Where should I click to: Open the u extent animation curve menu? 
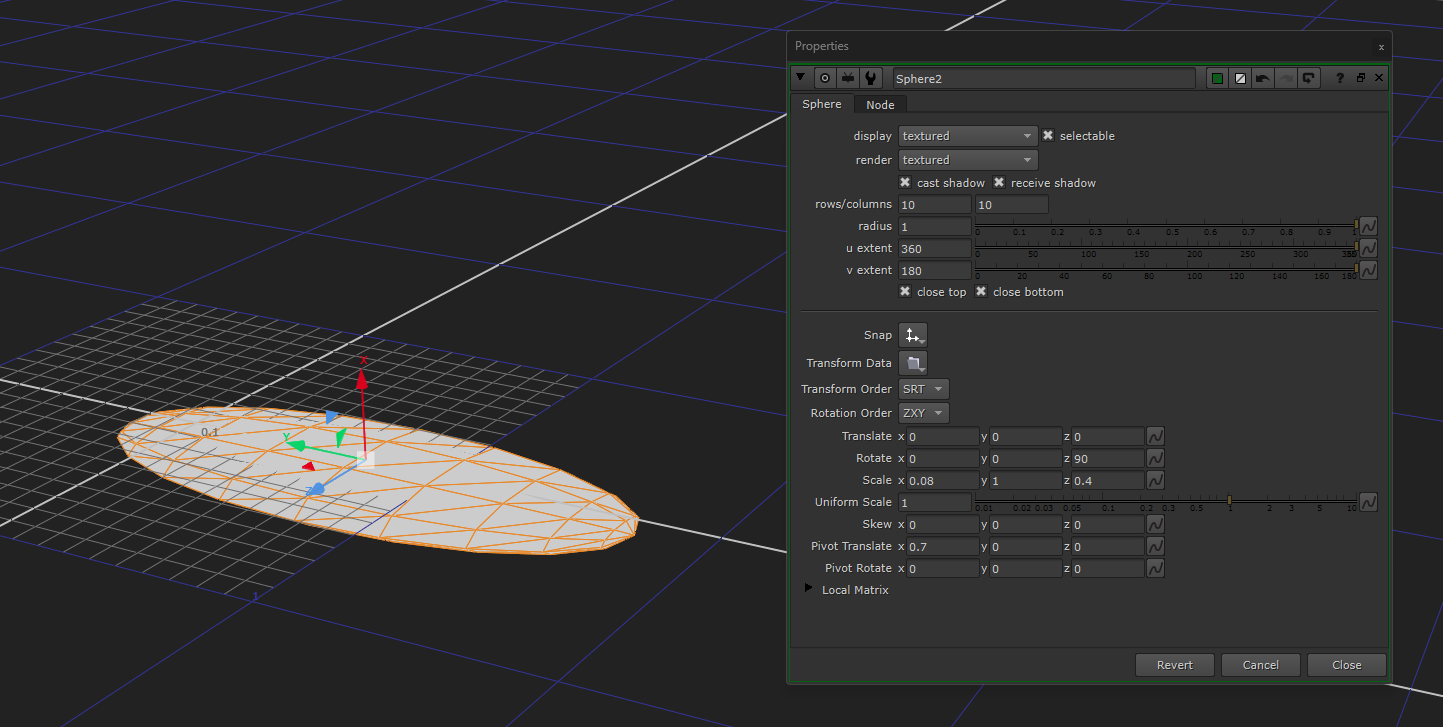click(x=1369, y=248)
